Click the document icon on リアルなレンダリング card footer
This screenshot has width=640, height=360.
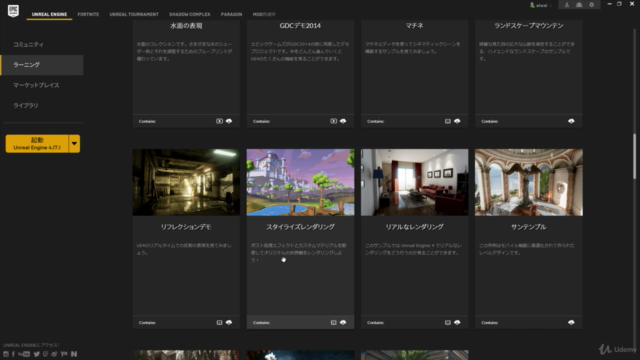[448, 322]
